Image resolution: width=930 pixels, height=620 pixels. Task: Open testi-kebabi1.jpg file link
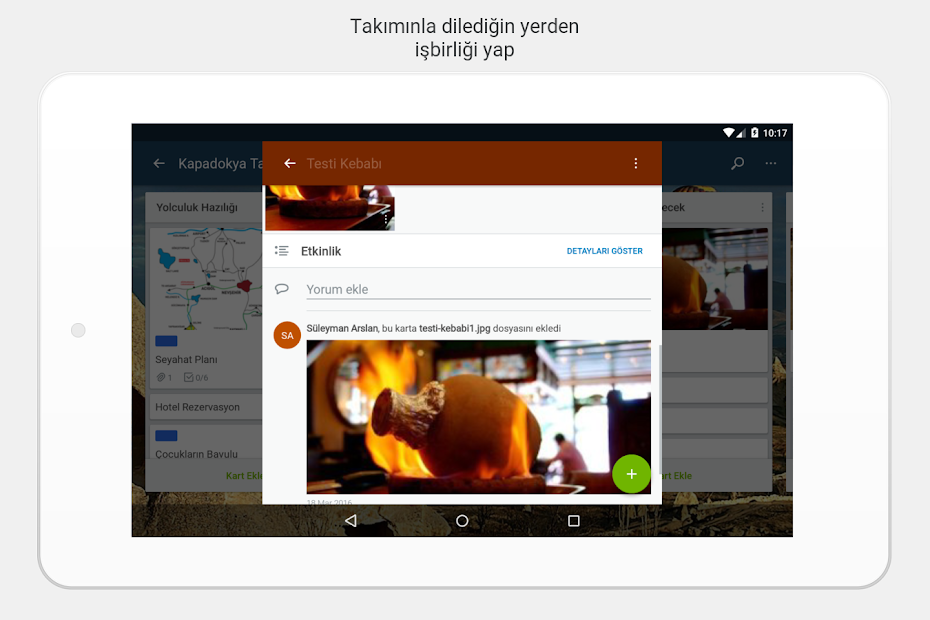455,328
